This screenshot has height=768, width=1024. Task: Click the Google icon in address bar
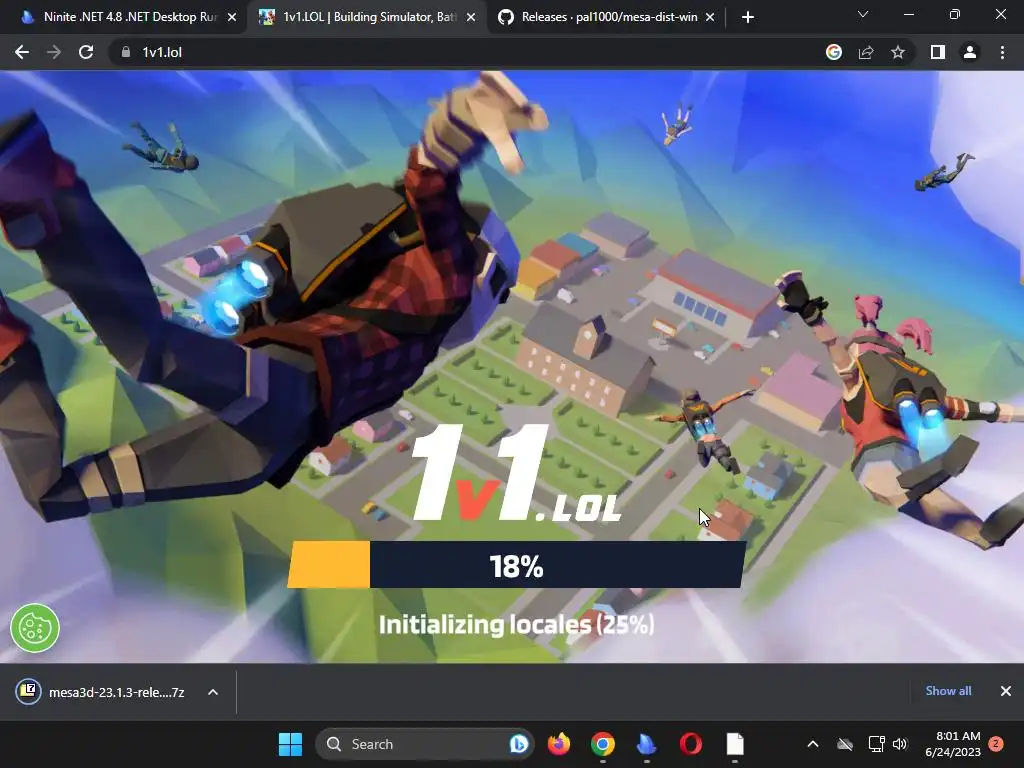pyautogui.click(x=834, y=52)
